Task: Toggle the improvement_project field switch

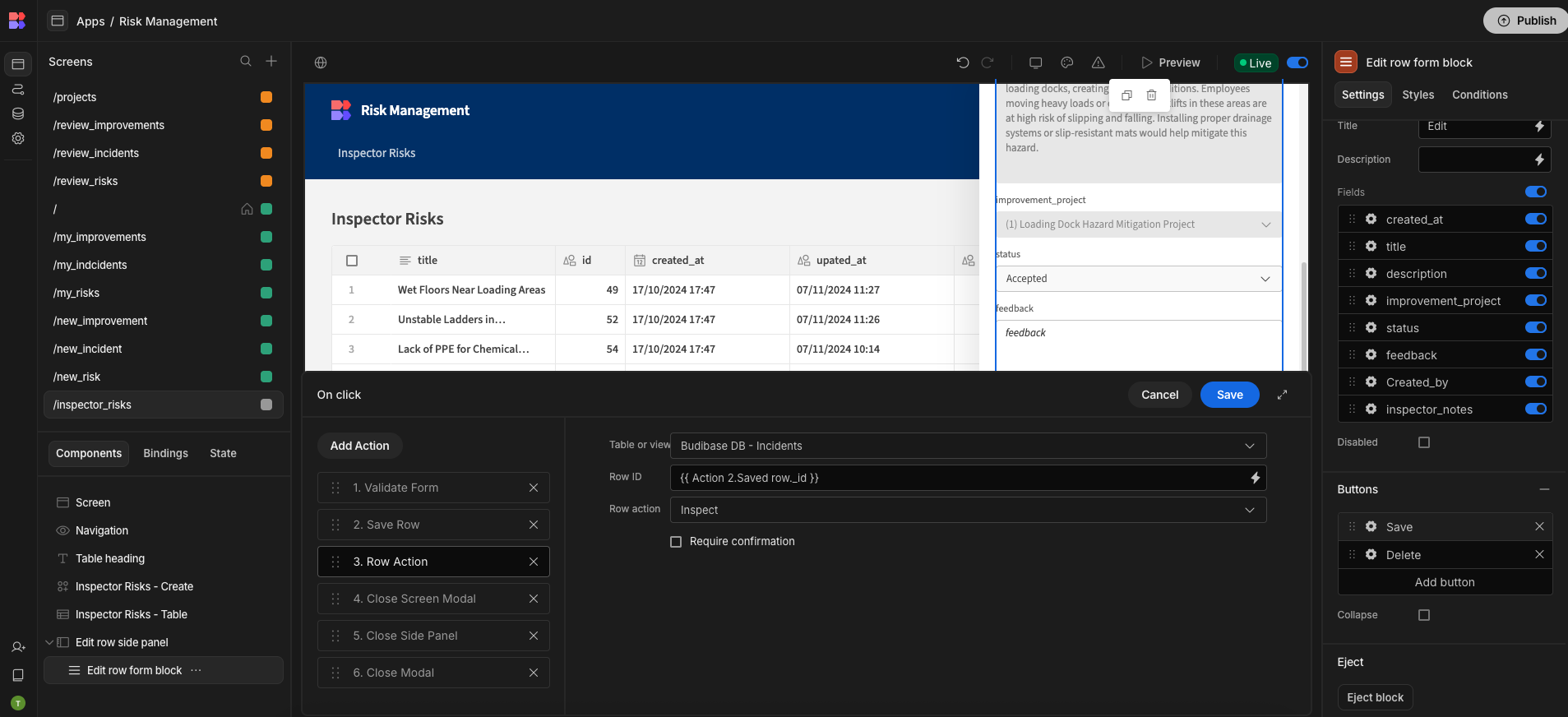Action: (1536, 300)
